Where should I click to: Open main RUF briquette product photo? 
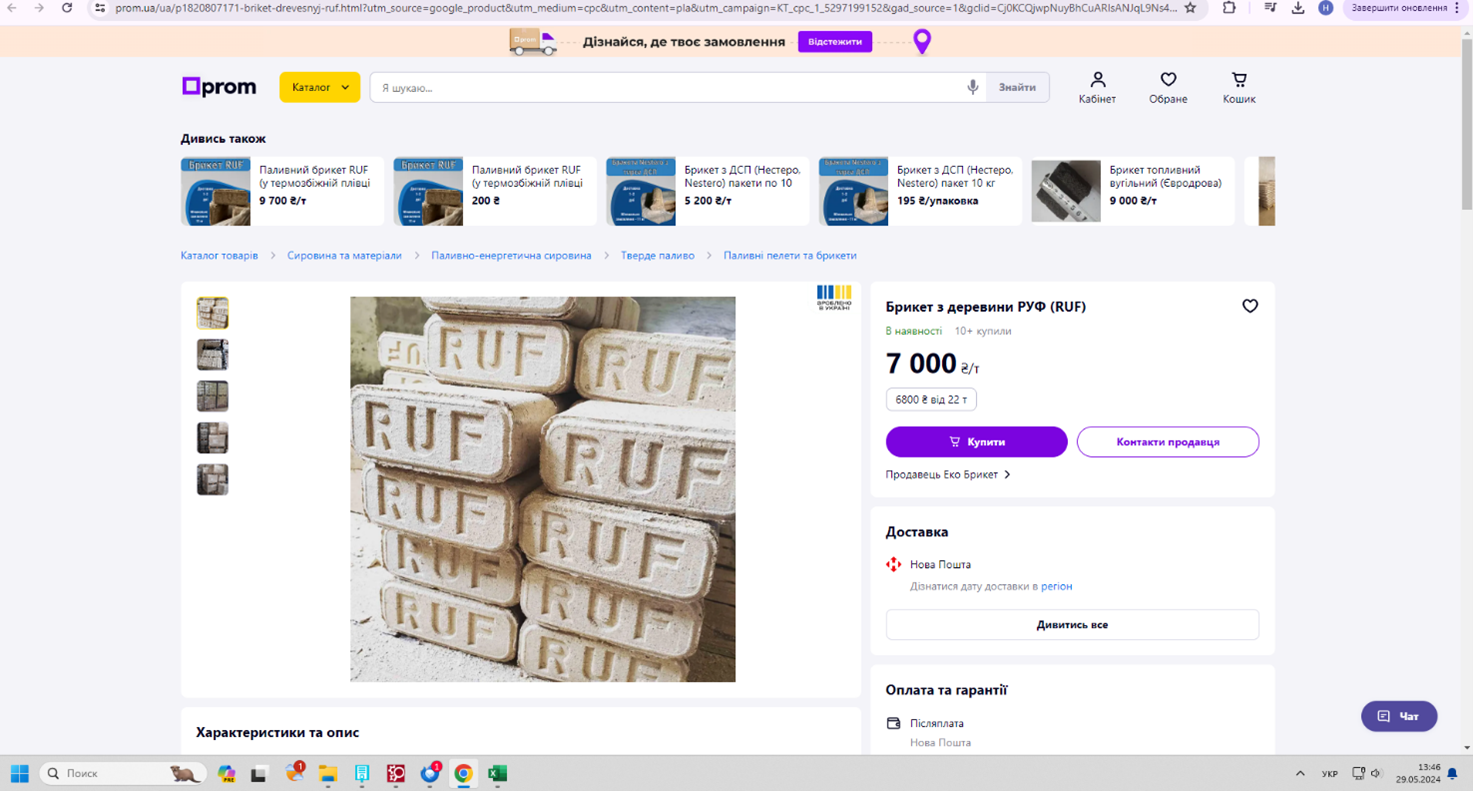[543, 489]
